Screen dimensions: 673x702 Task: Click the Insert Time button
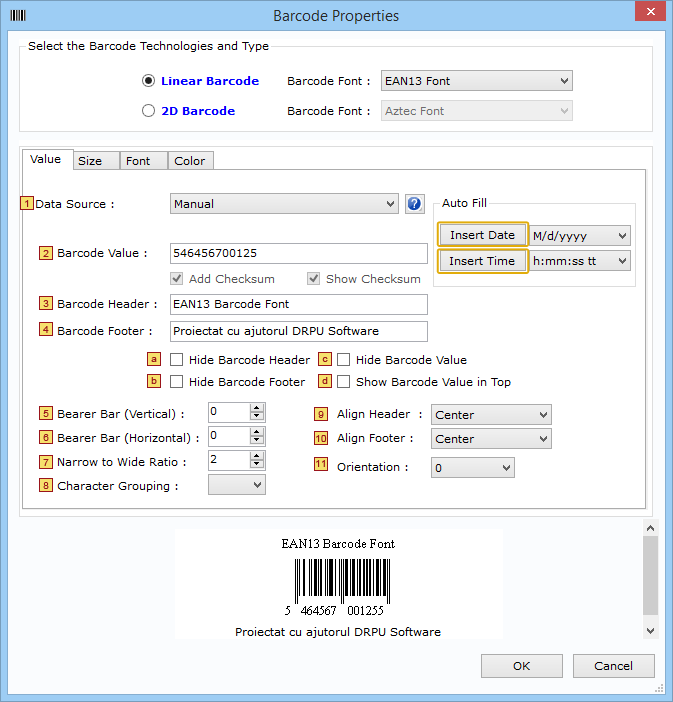(x=483, y=261)
